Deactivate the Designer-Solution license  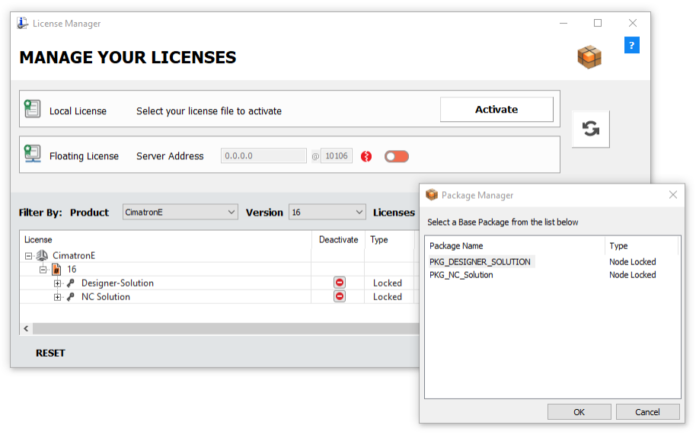point(339,283)
